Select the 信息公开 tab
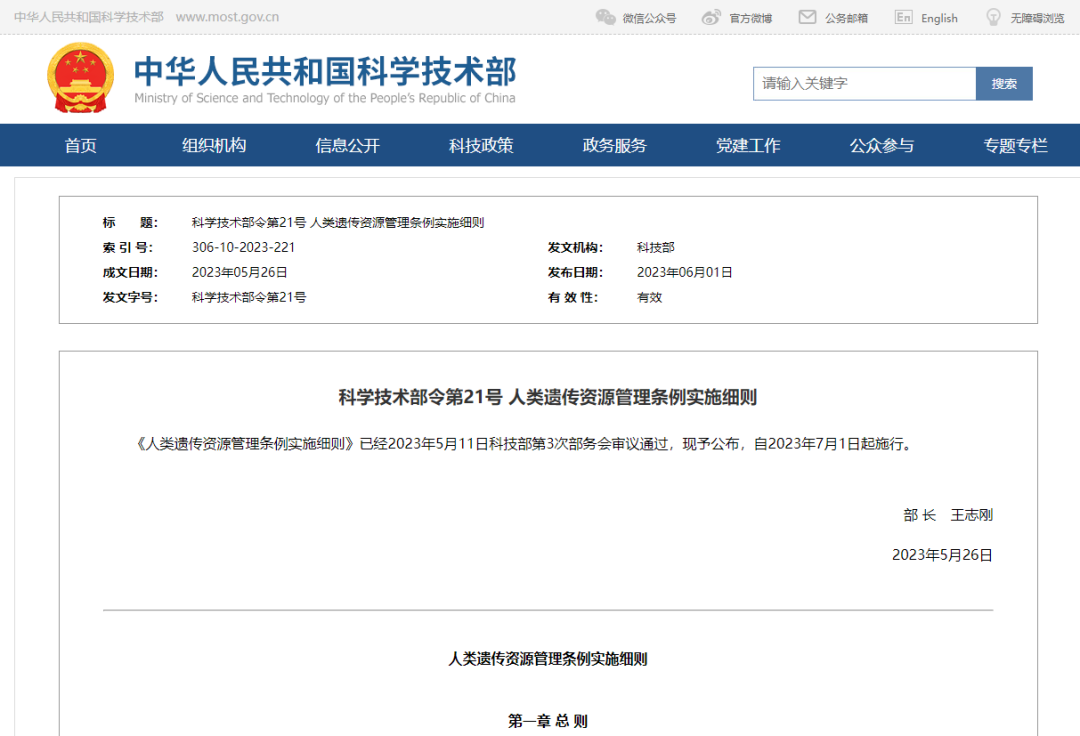This screenshot has width=1080, height=736. coord(347,145)
